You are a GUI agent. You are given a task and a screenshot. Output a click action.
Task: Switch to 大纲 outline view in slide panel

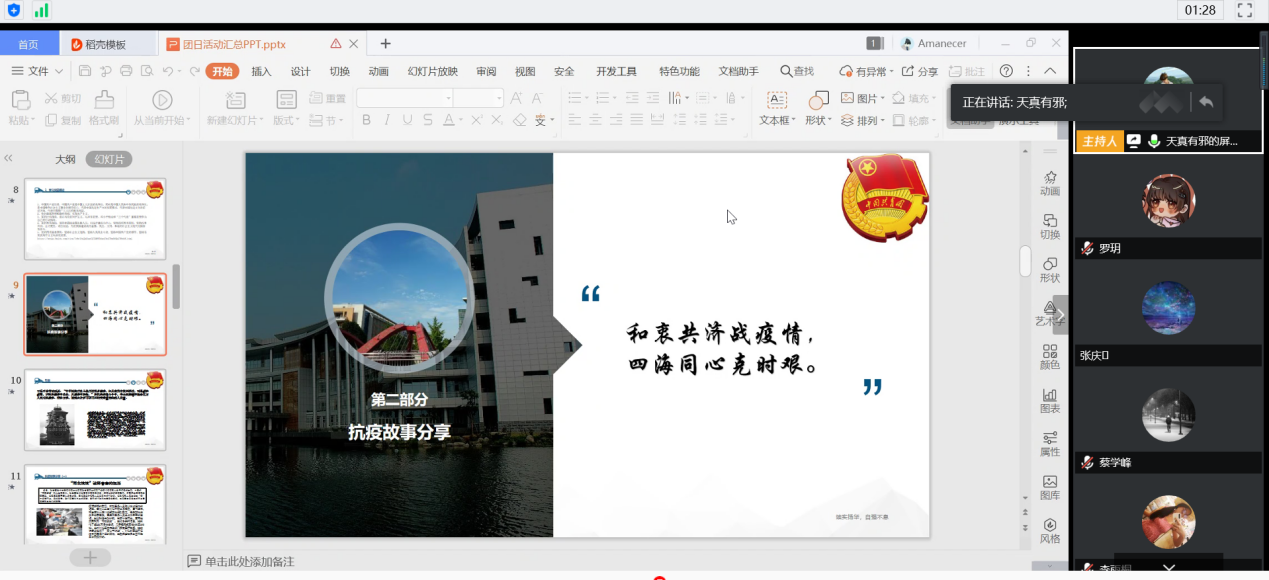coord(65,159)
